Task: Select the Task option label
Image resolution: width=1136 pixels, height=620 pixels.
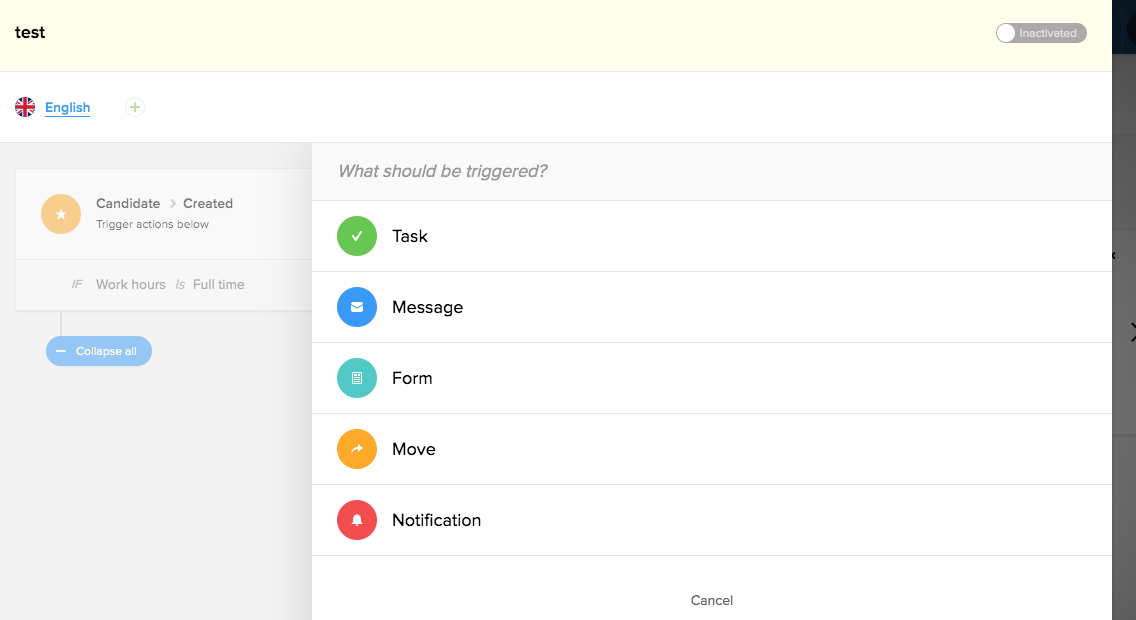Action: (410, 236)
